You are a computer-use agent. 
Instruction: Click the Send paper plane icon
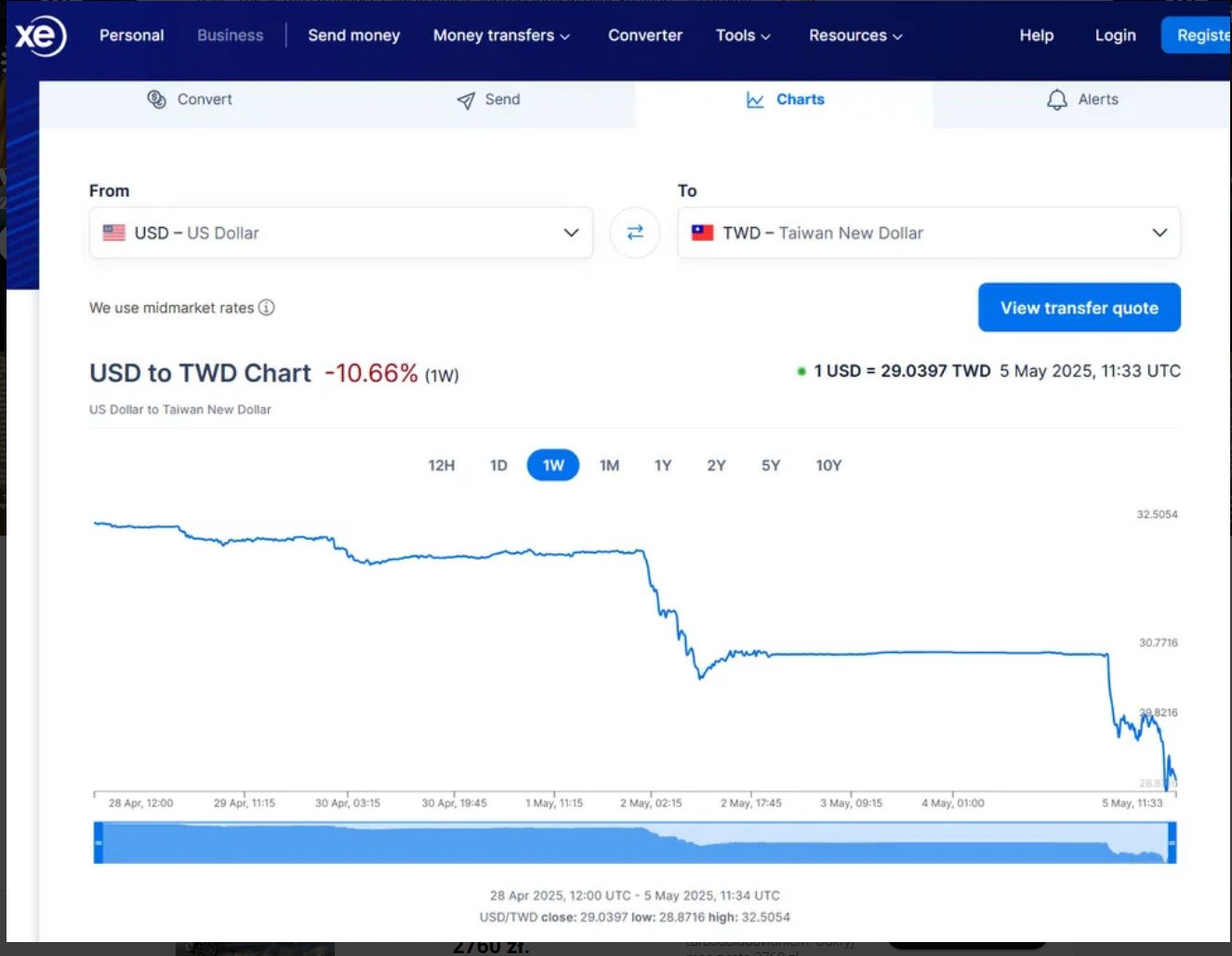pyautogui.click(x=466, y=100)
